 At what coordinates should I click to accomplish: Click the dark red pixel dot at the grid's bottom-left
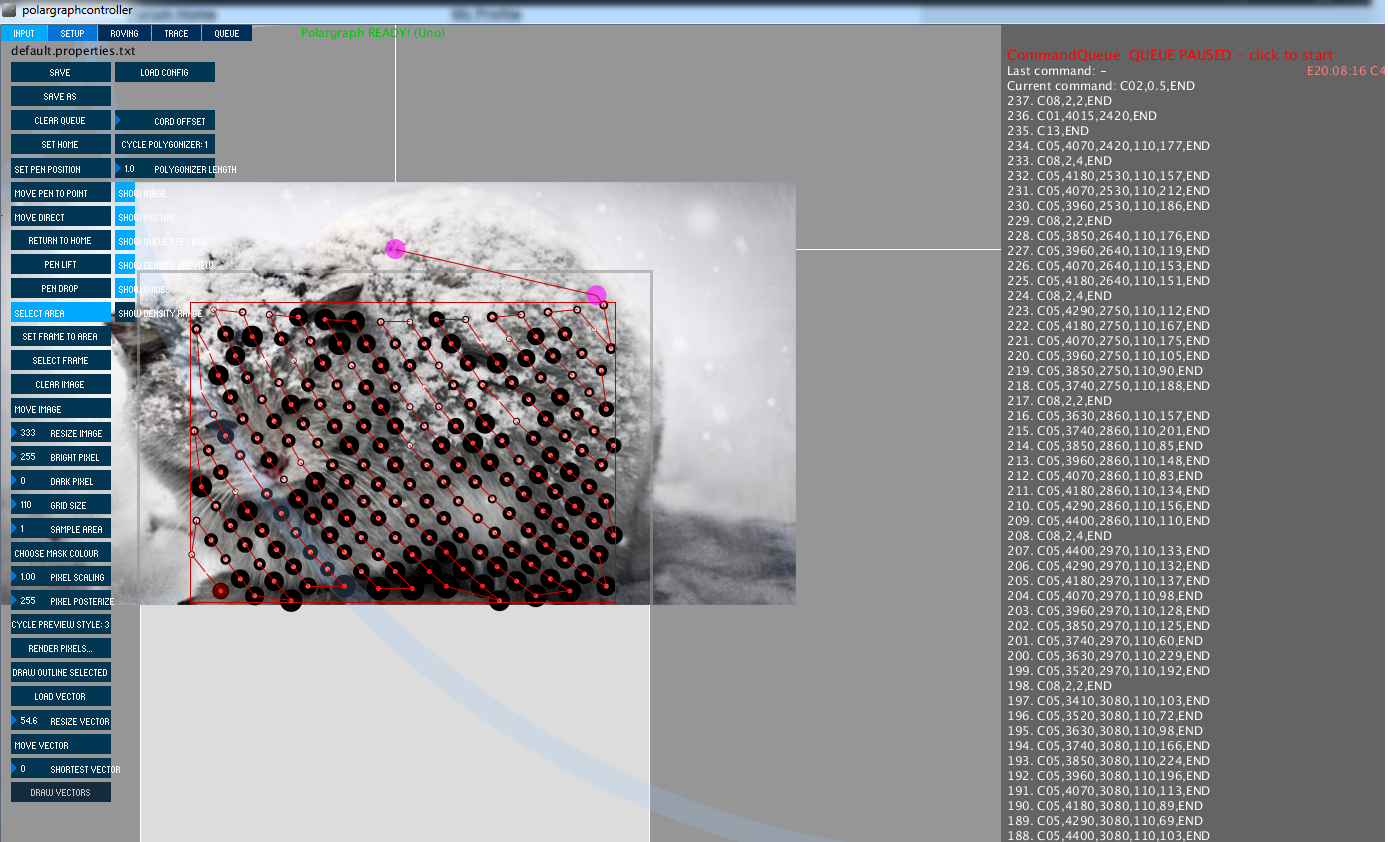pos(220,591)
